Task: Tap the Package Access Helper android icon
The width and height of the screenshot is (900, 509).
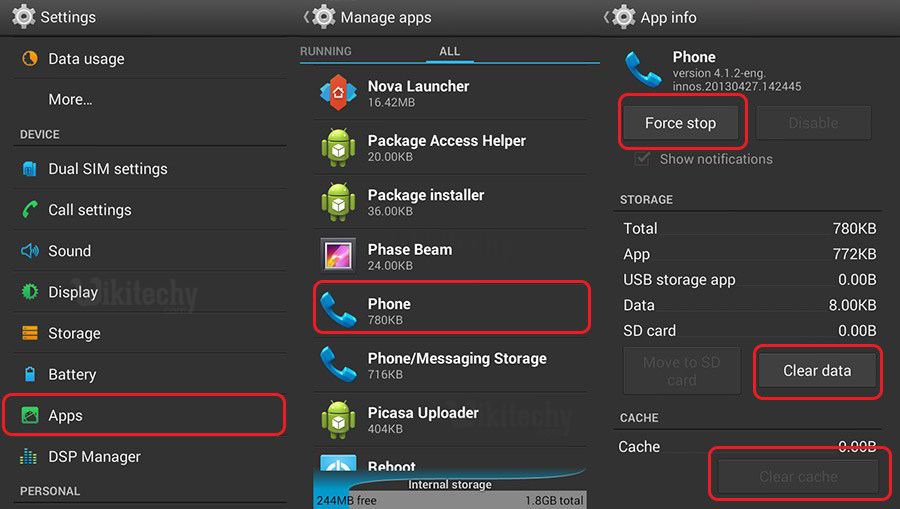Action: [338, 147]
